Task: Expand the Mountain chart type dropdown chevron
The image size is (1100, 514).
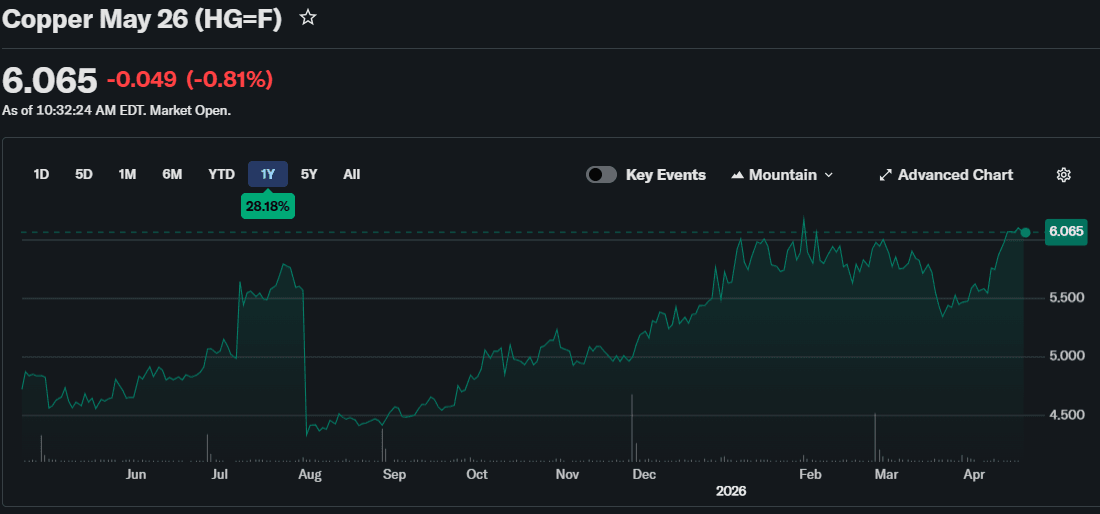Action: pyautogui.click(x=828, y=175)
